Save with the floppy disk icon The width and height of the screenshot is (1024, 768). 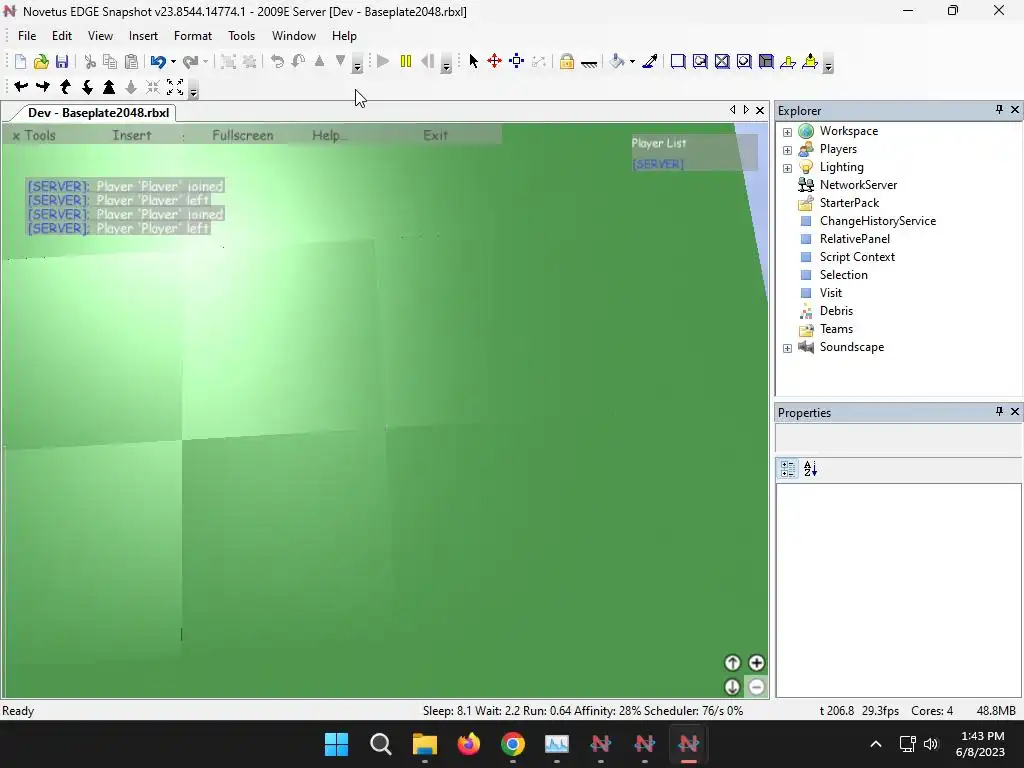(62, 61)
